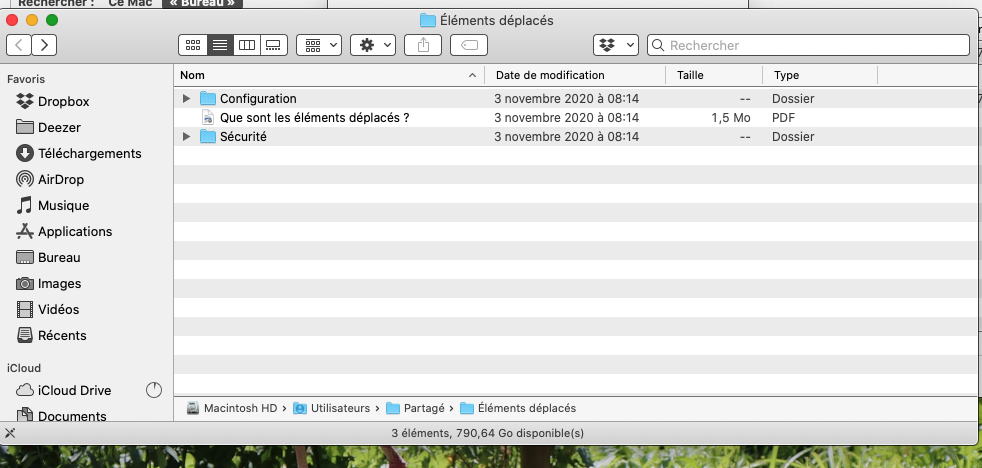Toggle sort direction arrow in Nom header
The height and width of the screenshot is (468, 982).
[x=472, y=76]
